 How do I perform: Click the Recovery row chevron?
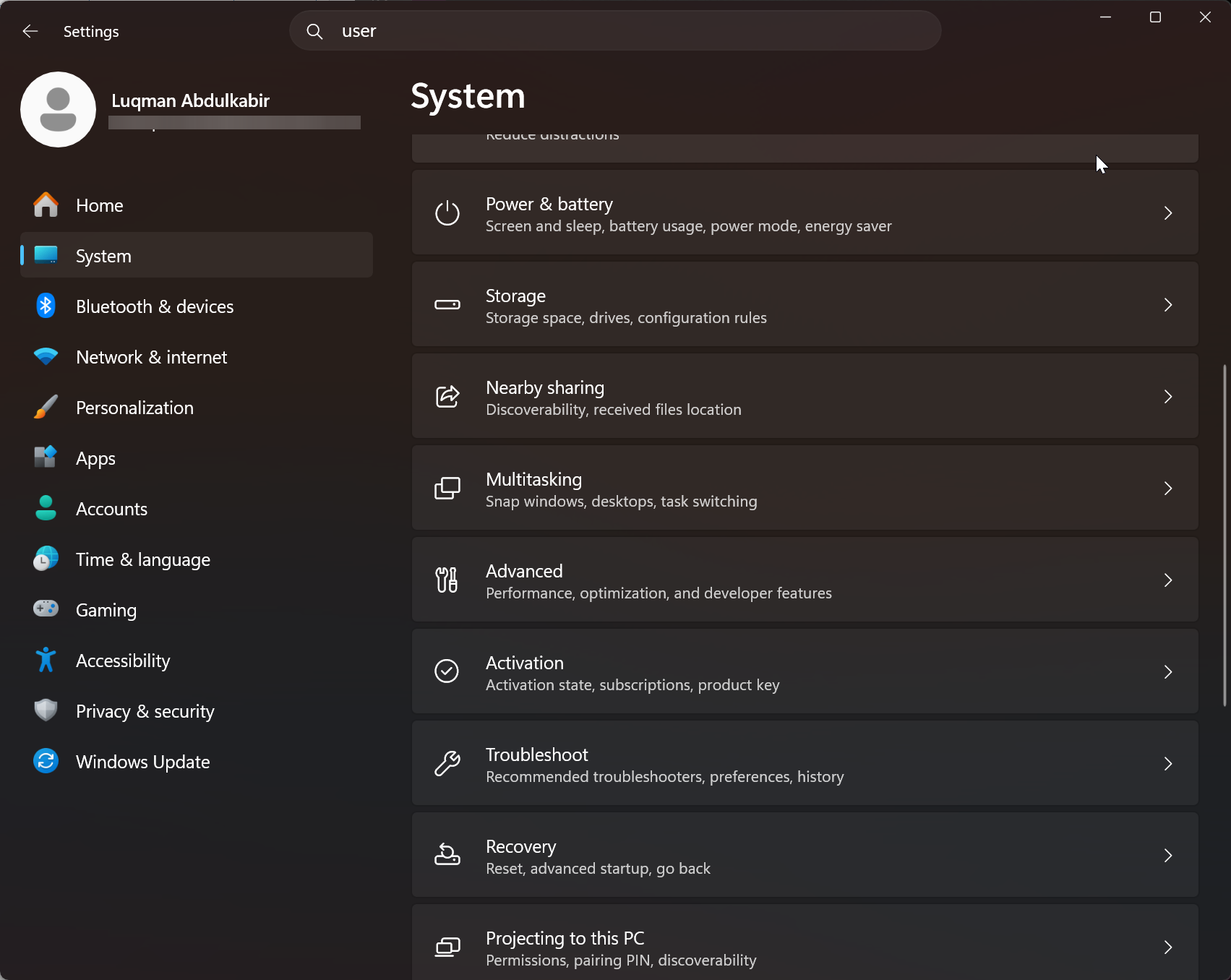[1168, 856]
